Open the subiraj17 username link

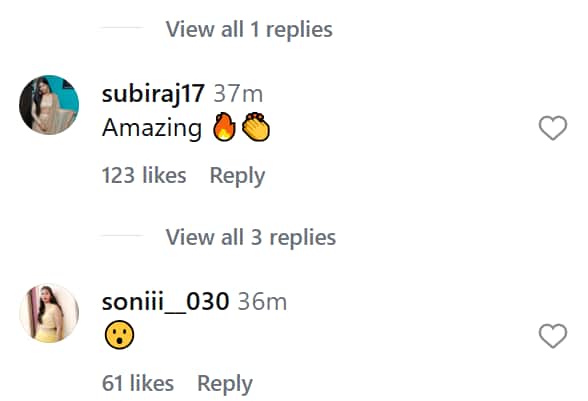pyautogui.click(x=153, y=93)
